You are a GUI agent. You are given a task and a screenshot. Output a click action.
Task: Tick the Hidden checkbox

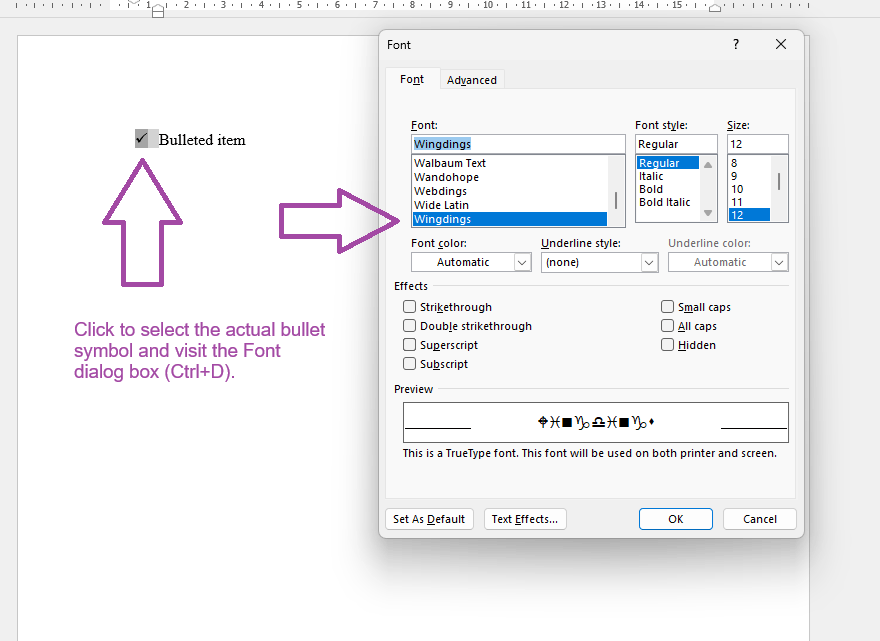[x=667, y=345]
